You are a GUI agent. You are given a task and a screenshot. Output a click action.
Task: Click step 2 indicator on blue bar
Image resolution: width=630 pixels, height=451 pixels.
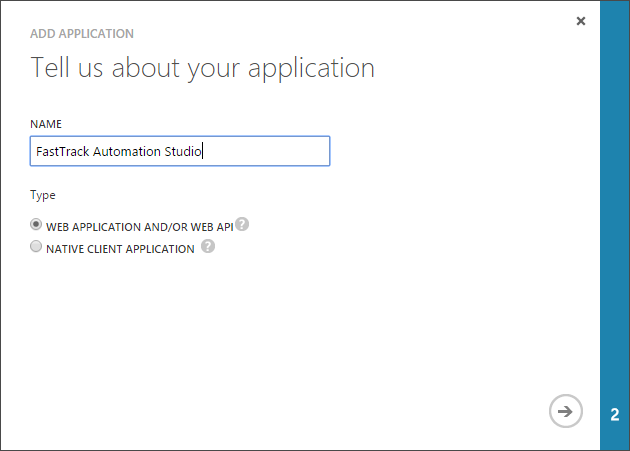coord(615,414)
